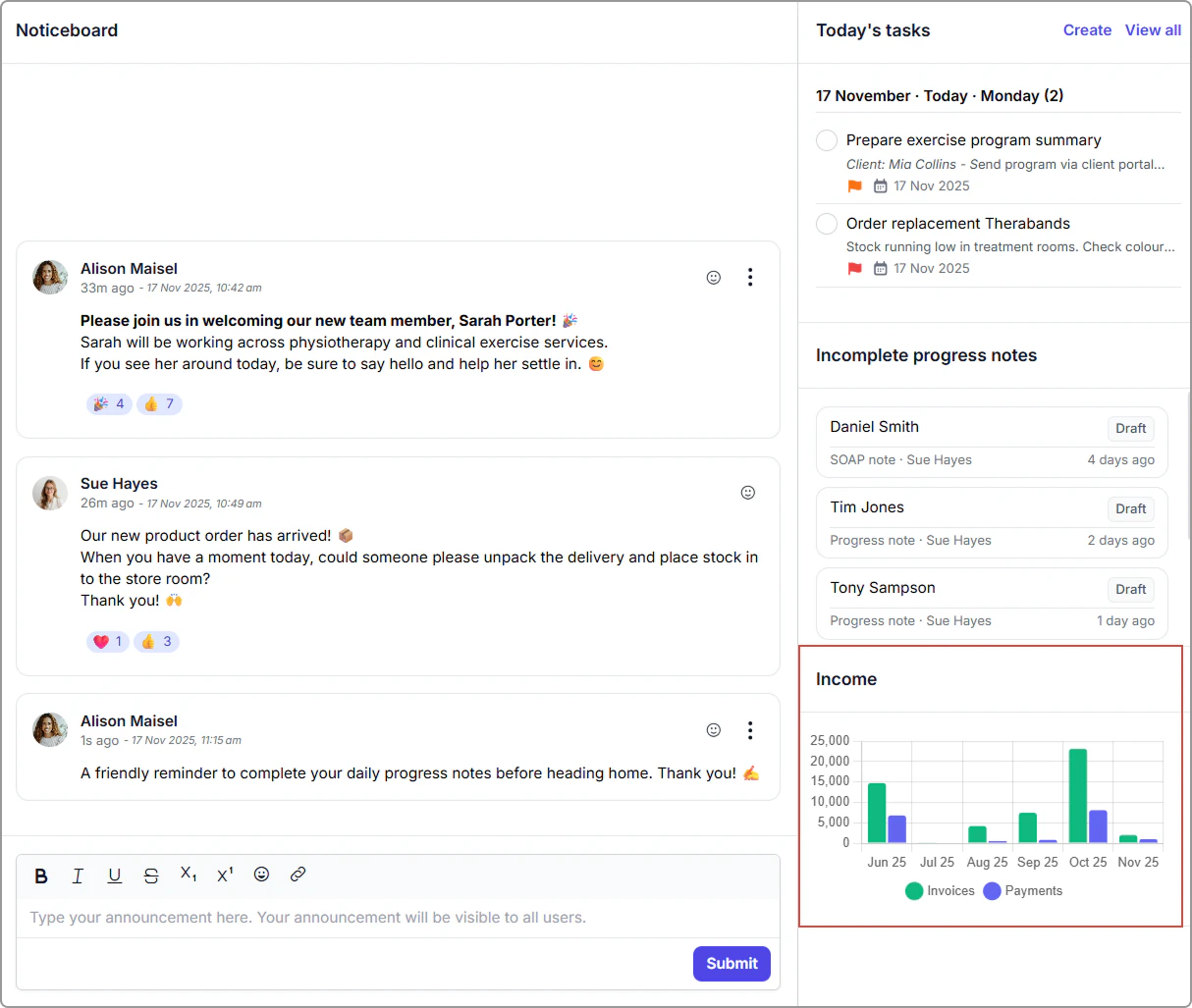This screenshot has height=1008, width=1192.
Task: Mark 'Prepare exercise program summary' task complete
Action: point(827,140)
